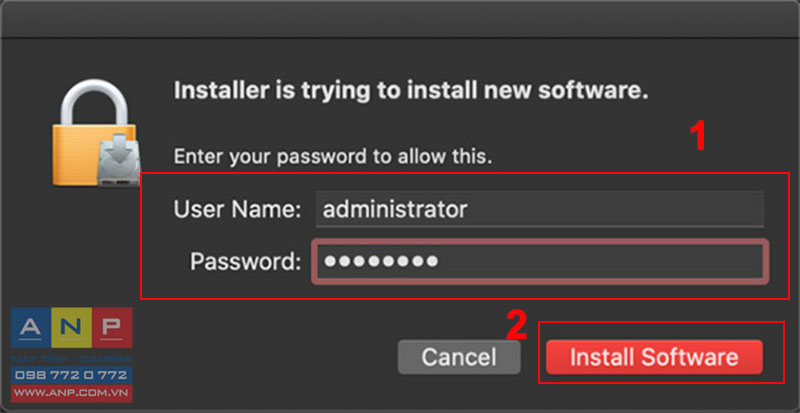Click the empty dialog title bar
800x413 pixels.
pyautogui.click(x=400, y=19)
